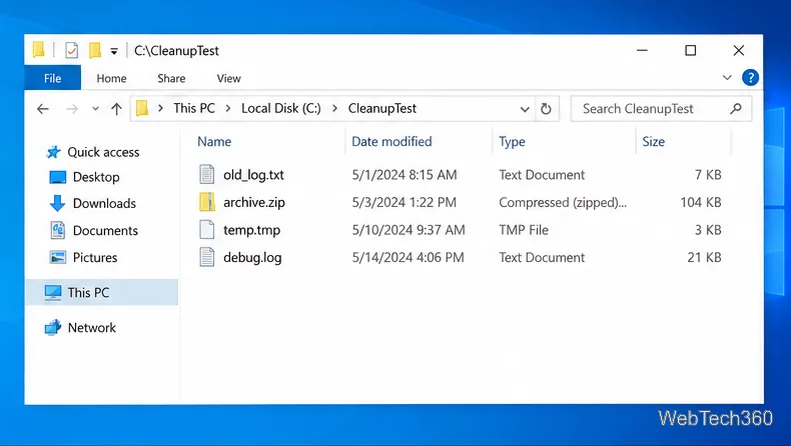
Task: Open Downloads in the navigation pane
Action: point(104,203)
